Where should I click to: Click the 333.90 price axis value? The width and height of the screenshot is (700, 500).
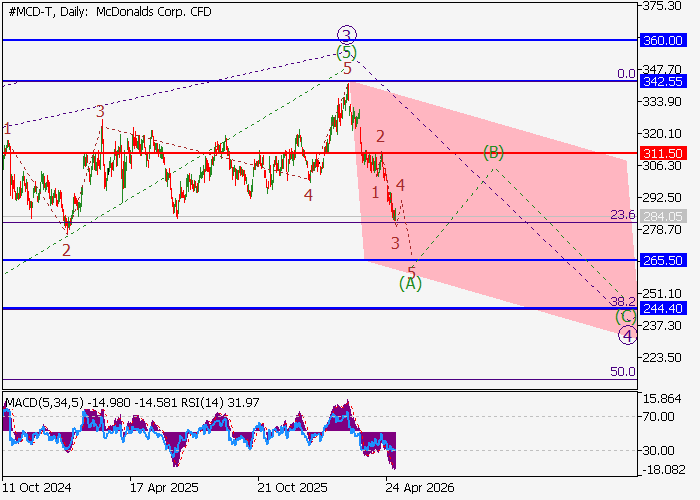[x=662, y=102]
